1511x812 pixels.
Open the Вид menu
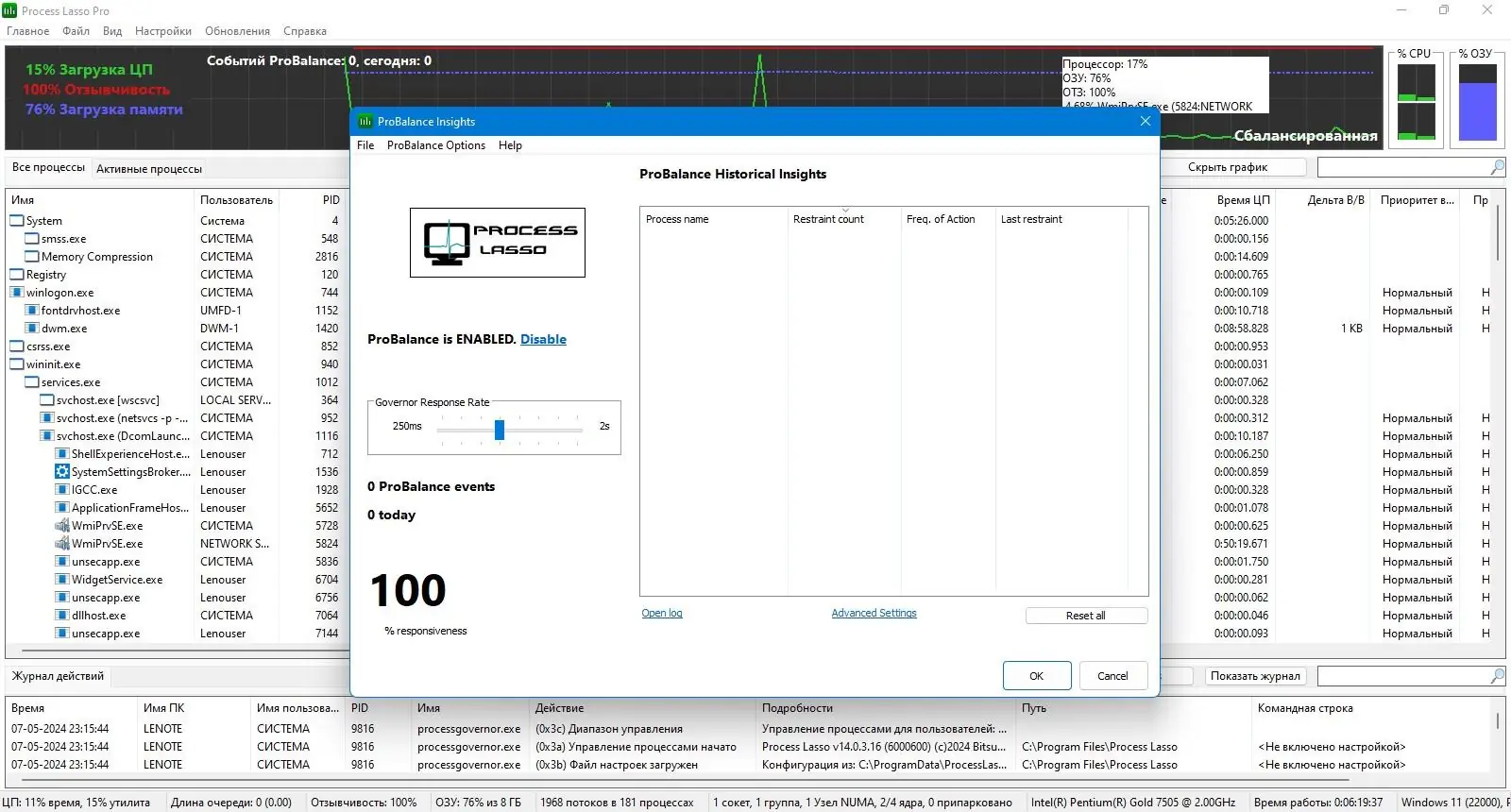coord(112,31)
